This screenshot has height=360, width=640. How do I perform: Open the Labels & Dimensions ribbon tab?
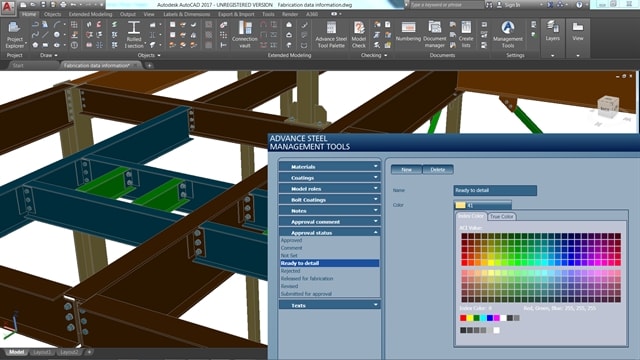187,14
